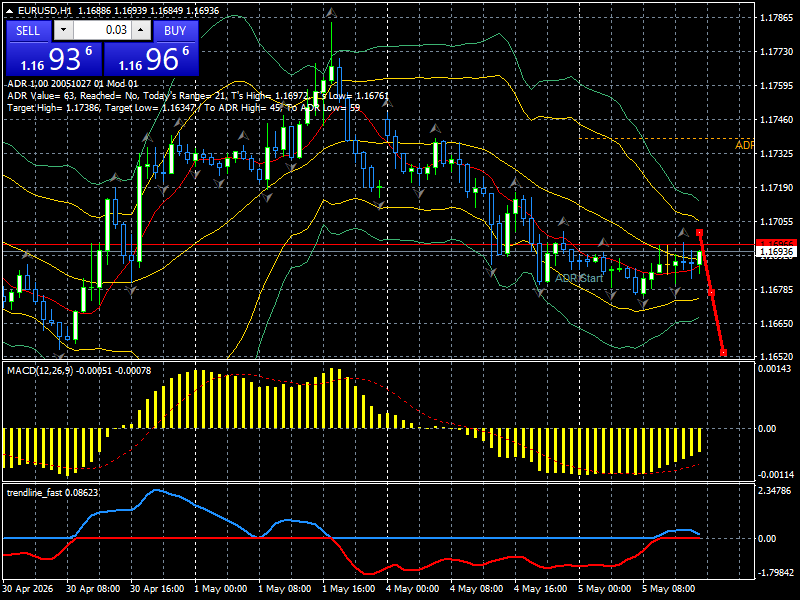Click the fractal arrow above the highest candle
Screen dimensions: 800x600
331,11
